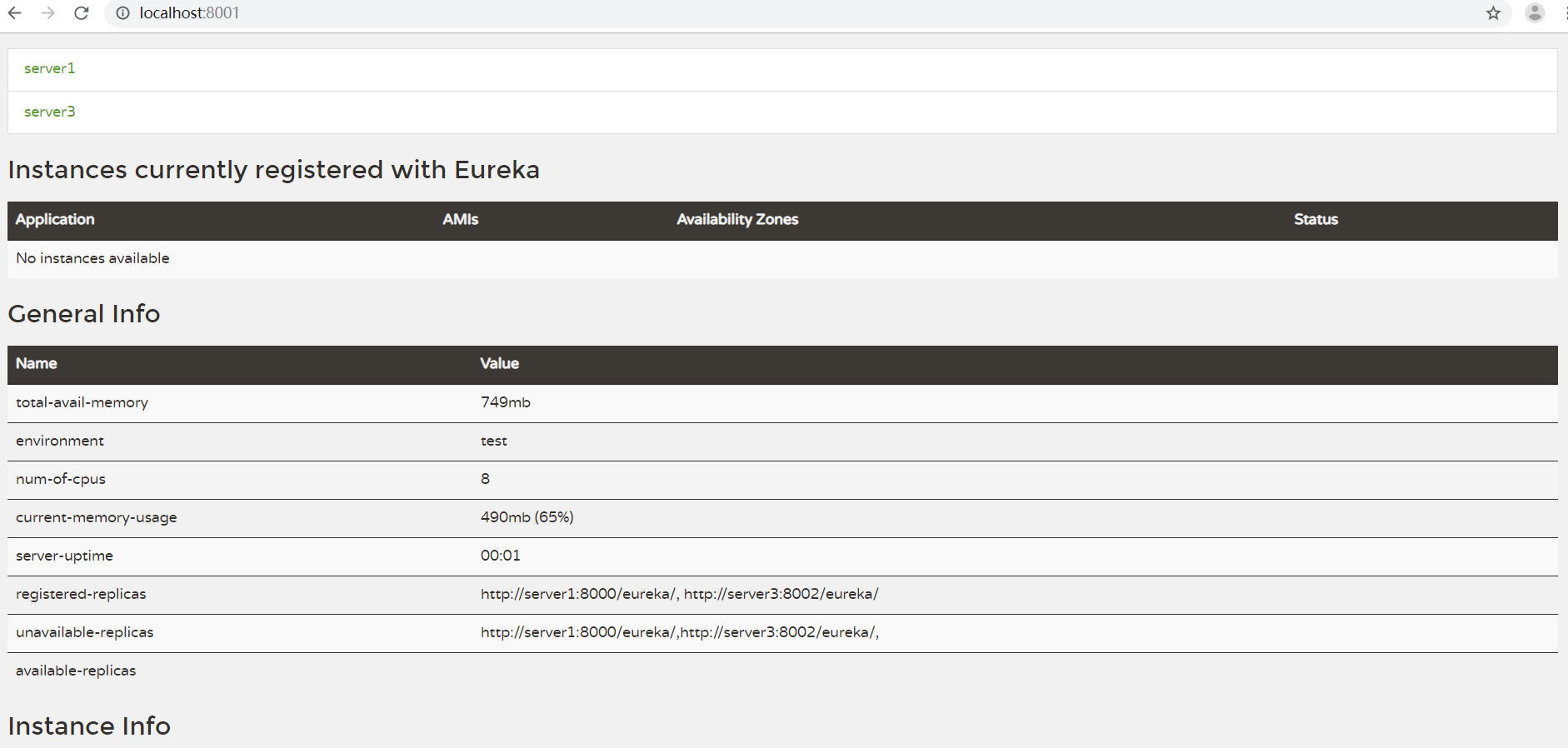This screenshot has height=748, width=1568.
Task: Open the browser profile avatar
Action: click(x=1535, y=13)
